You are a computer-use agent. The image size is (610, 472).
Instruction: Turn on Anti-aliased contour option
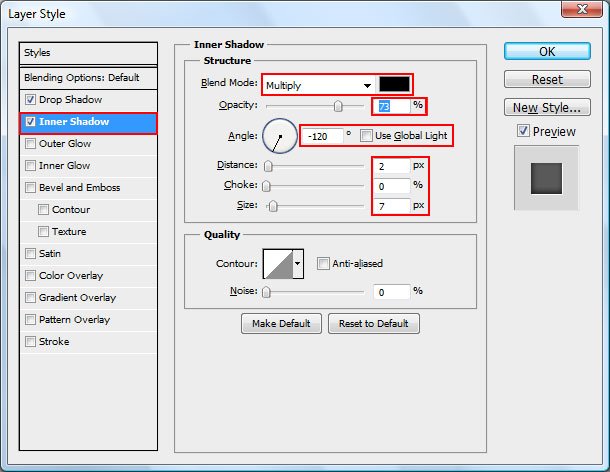click(x=323, y=263)
